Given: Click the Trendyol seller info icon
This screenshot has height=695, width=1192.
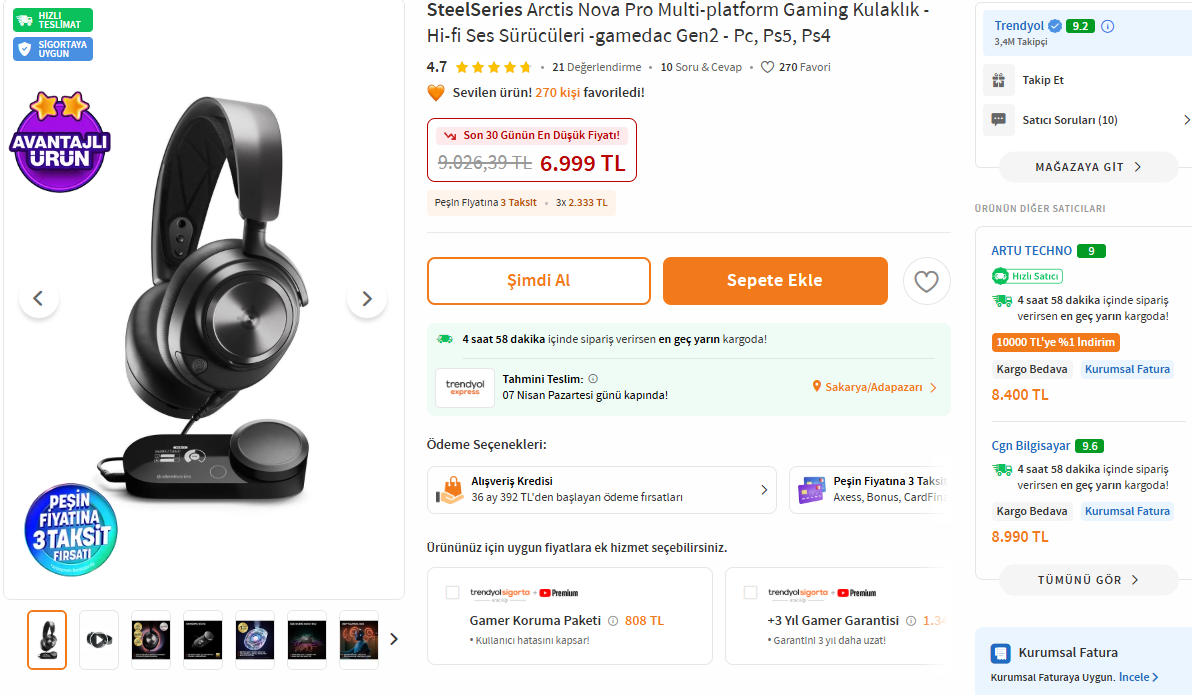Looking at the screenshot, I should click(x=1107, y=27).
